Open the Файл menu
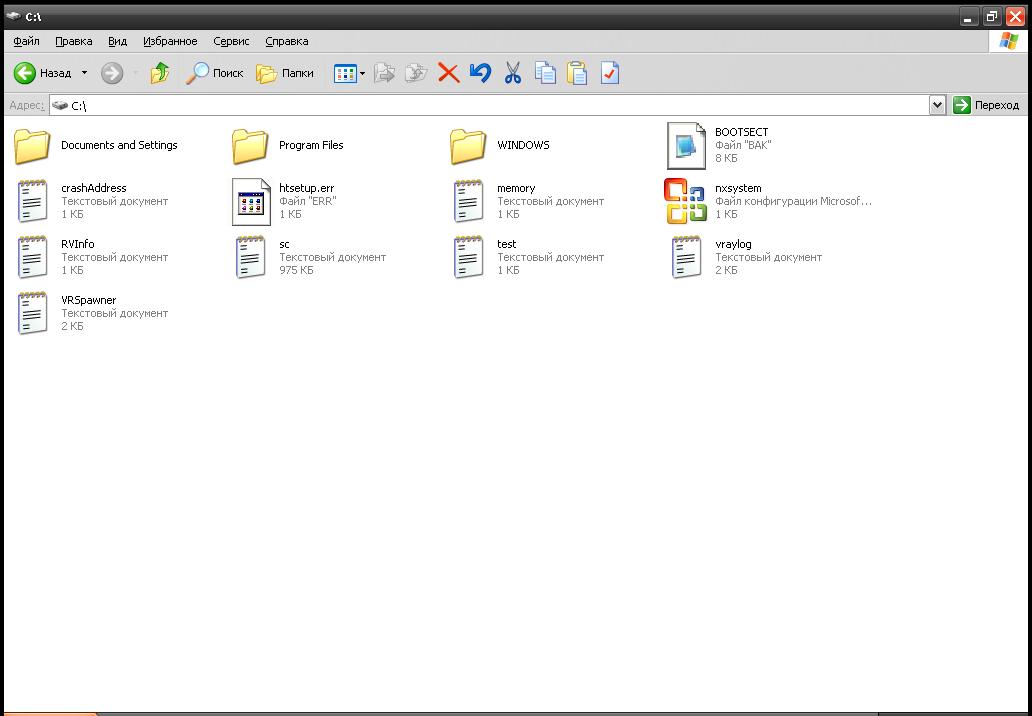The width and height of the screenshot is (1032, 716). [x=27, y=41]
